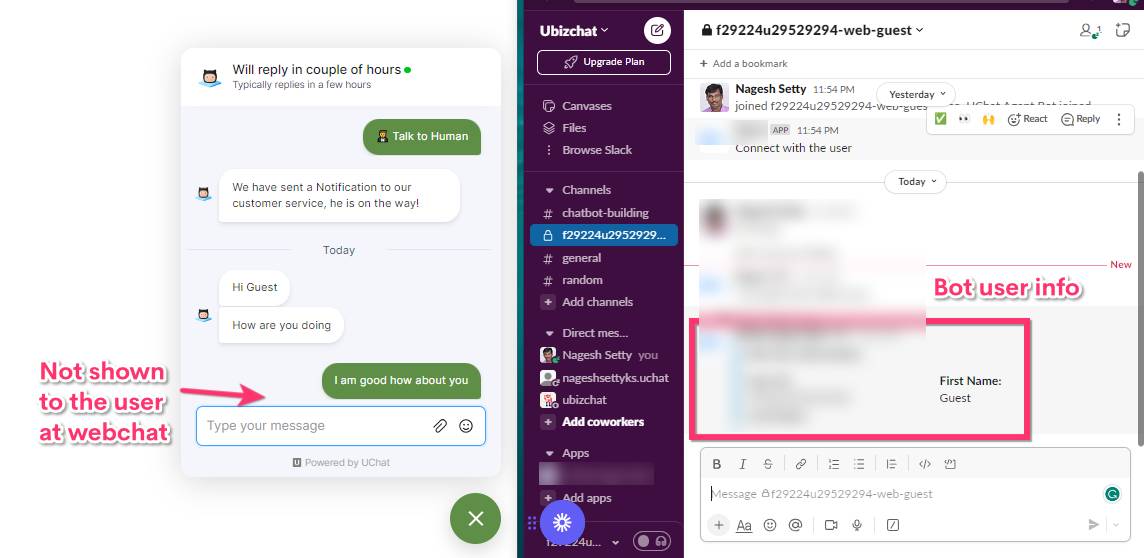
Task: Collapse the Channels section
Action: click(550, 190)
